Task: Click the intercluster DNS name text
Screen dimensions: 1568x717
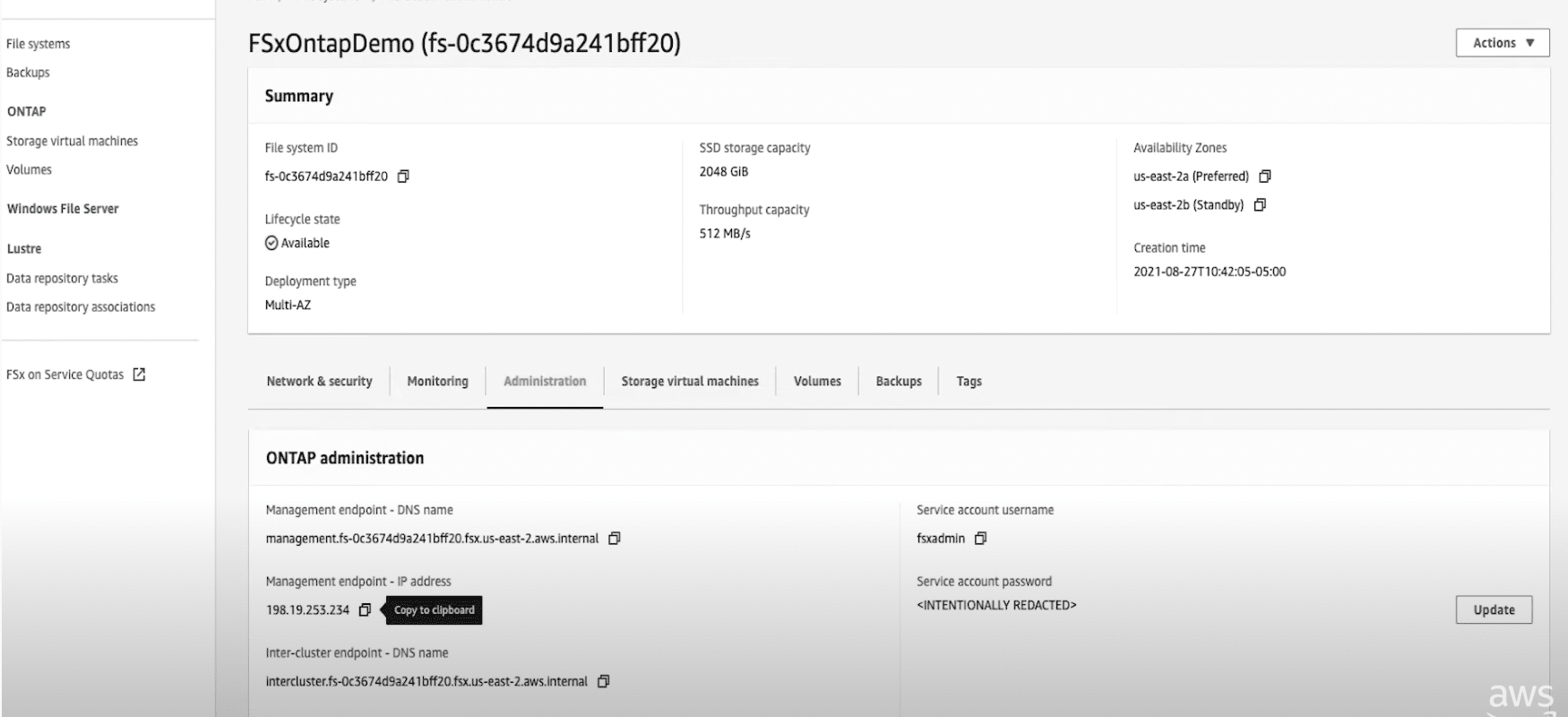Action: (x=426, y=682)
